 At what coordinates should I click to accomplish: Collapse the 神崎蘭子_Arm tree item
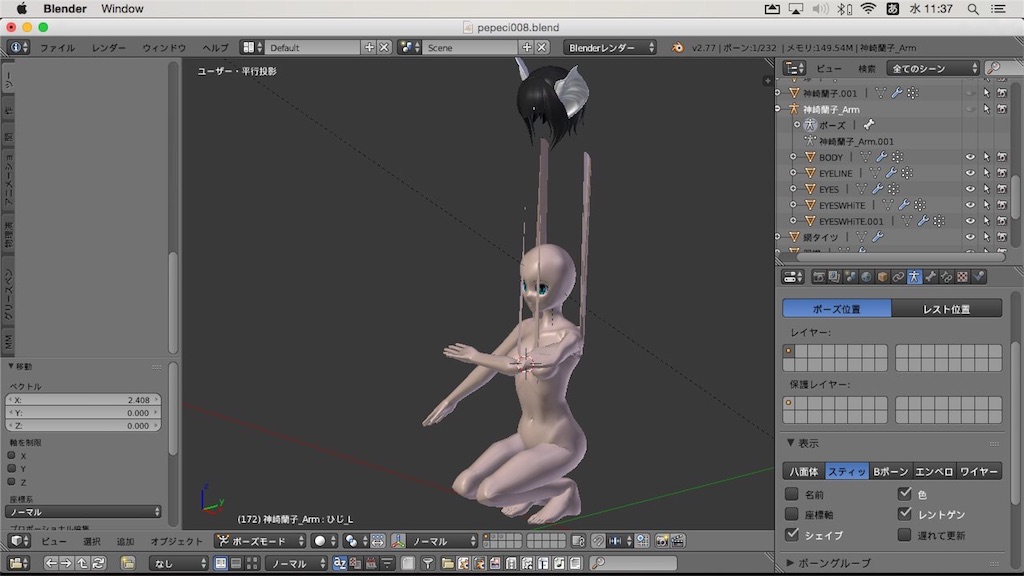click(x=778, y=109)
